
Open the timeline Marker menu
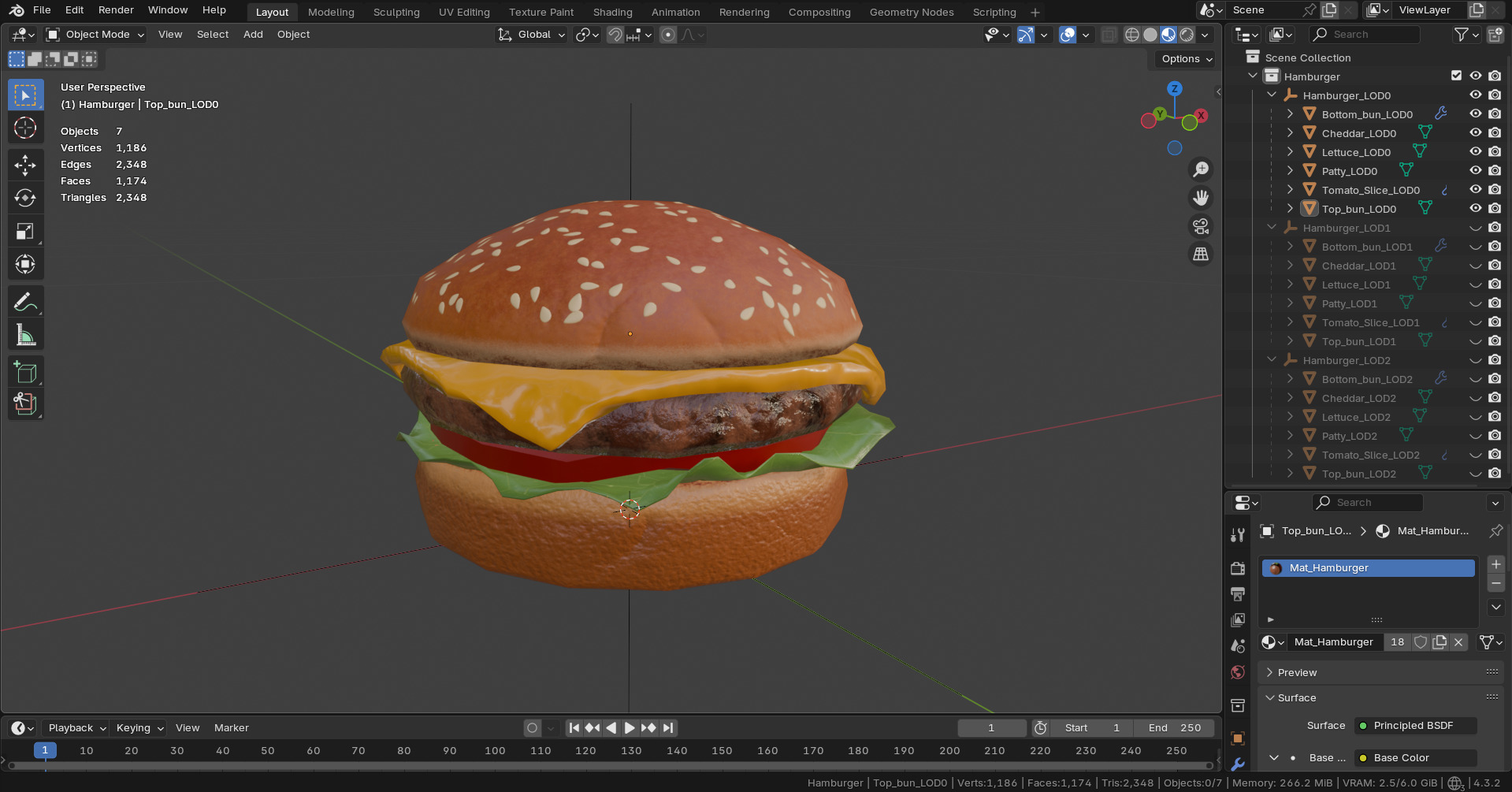[x=232, y=728]
